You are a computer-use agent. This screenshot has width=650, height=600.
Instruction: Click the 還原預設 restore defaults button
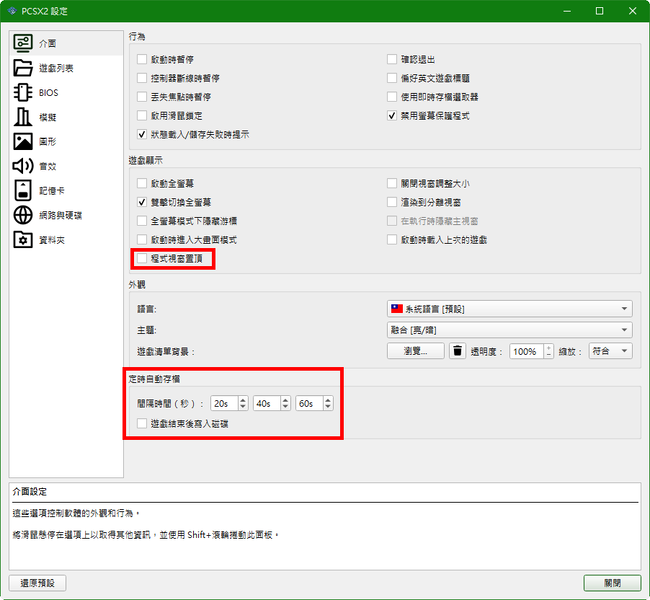click(37, 583)
